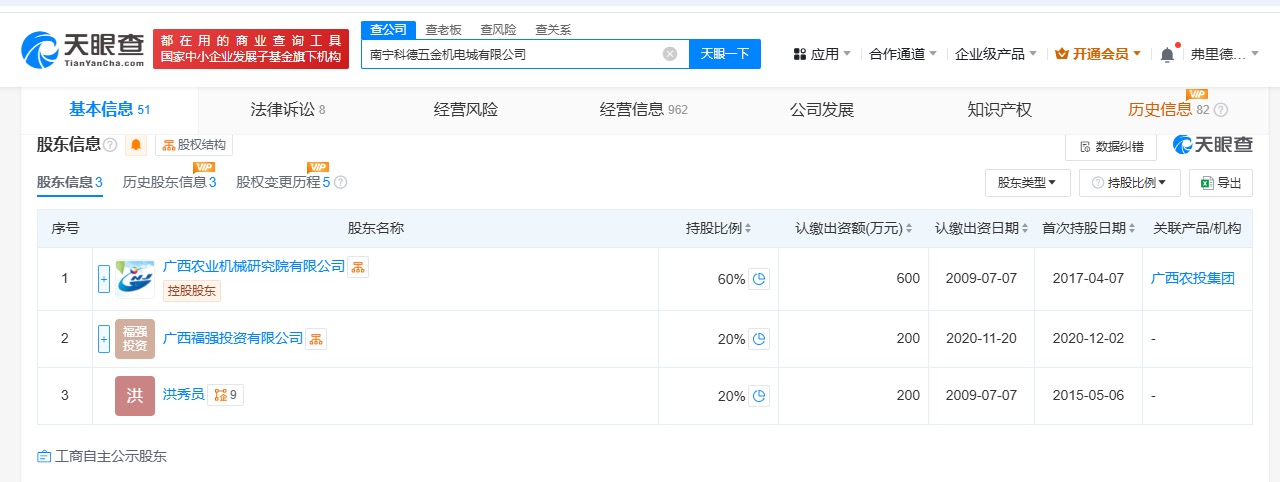Open the 广西农投集团 related group link
This screenshot has width=1280, height=482.
tap(1193, 279)
